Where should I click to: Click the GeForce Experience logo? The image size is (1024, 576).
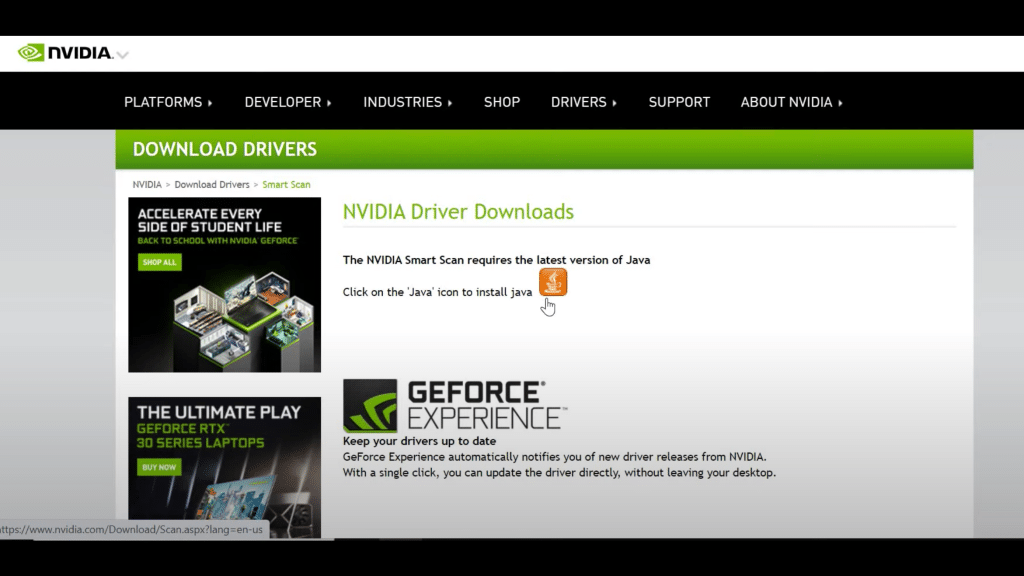click(x=455, y=406)
